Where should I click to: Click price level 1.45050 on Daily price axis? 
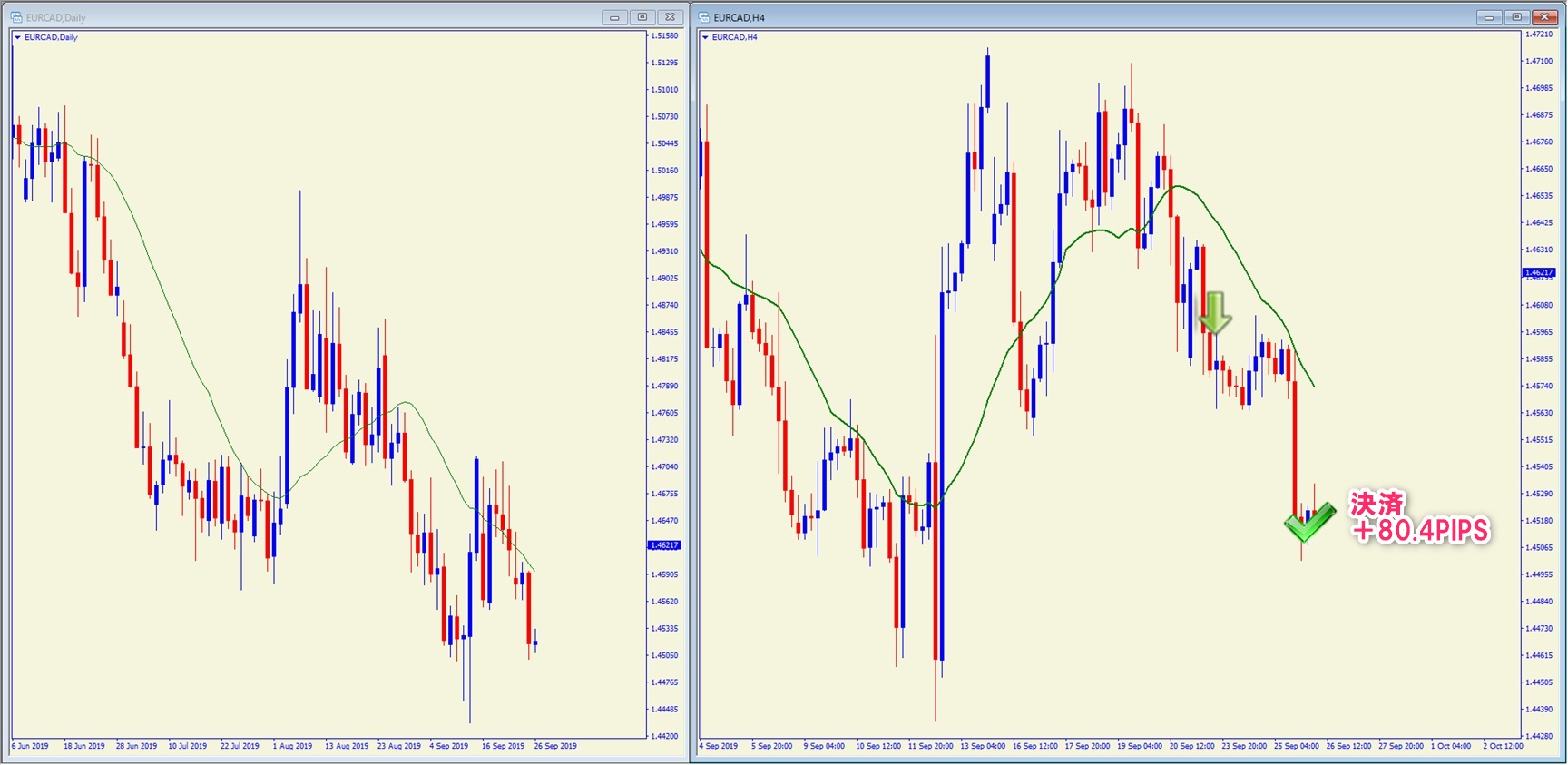pos(665,655)
